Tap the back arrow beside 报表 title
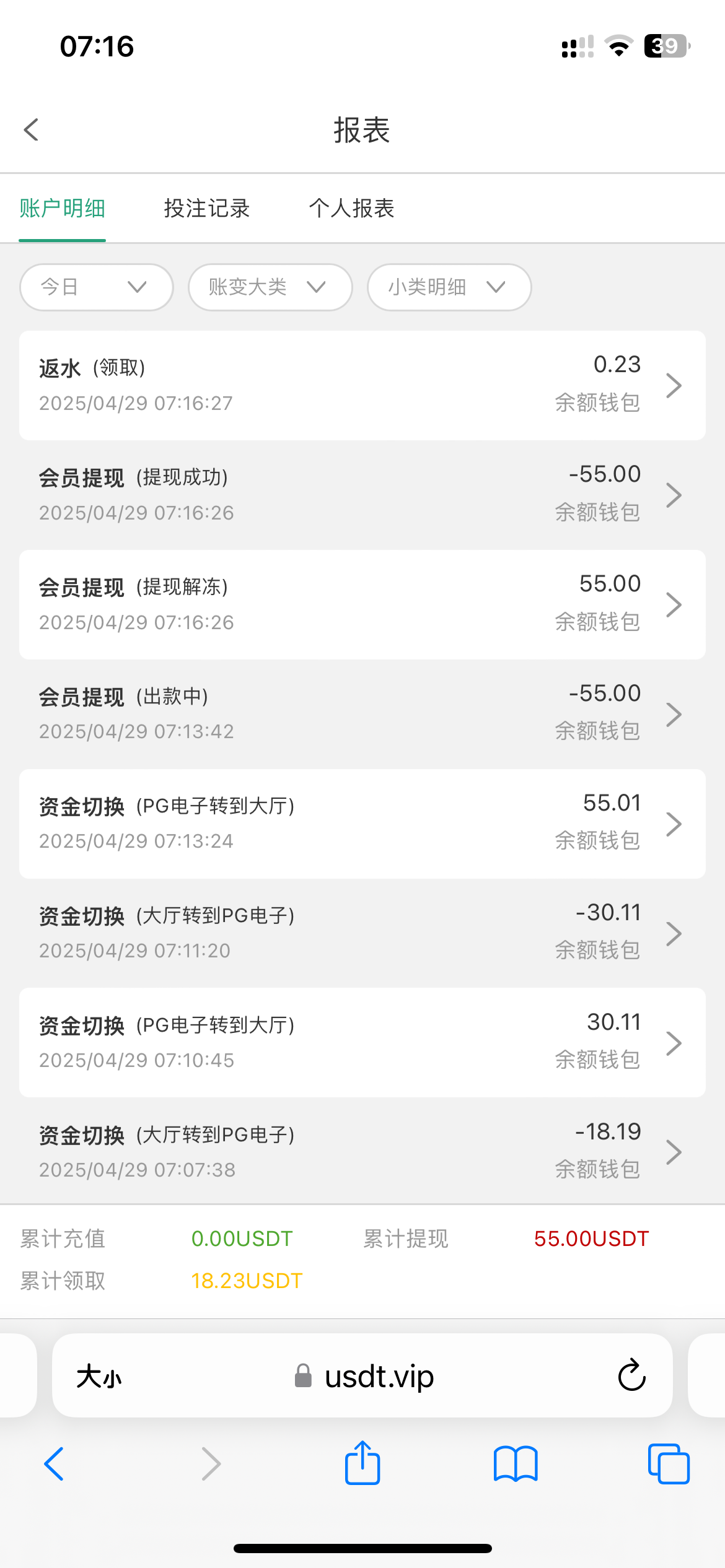725x1568 pixels. [32, 130]
